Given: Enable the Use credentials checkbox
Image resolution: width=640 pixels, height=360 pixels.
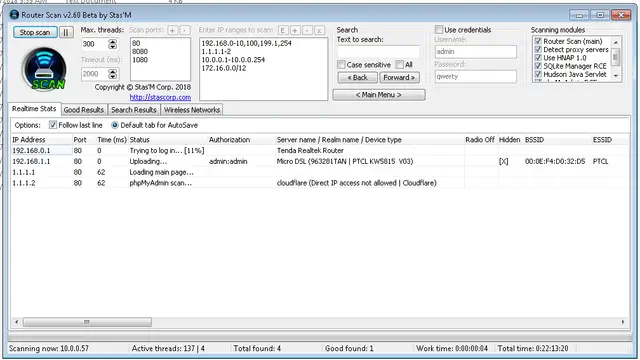Looking at the screenshot, I should coord(439,29).
